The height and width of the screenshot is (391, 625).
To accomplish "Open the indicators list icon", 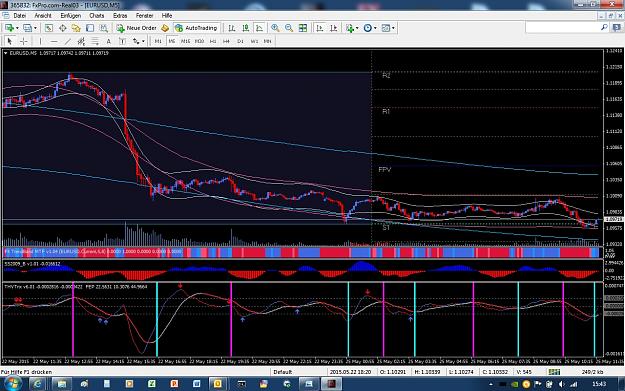I will coord(350,28).
